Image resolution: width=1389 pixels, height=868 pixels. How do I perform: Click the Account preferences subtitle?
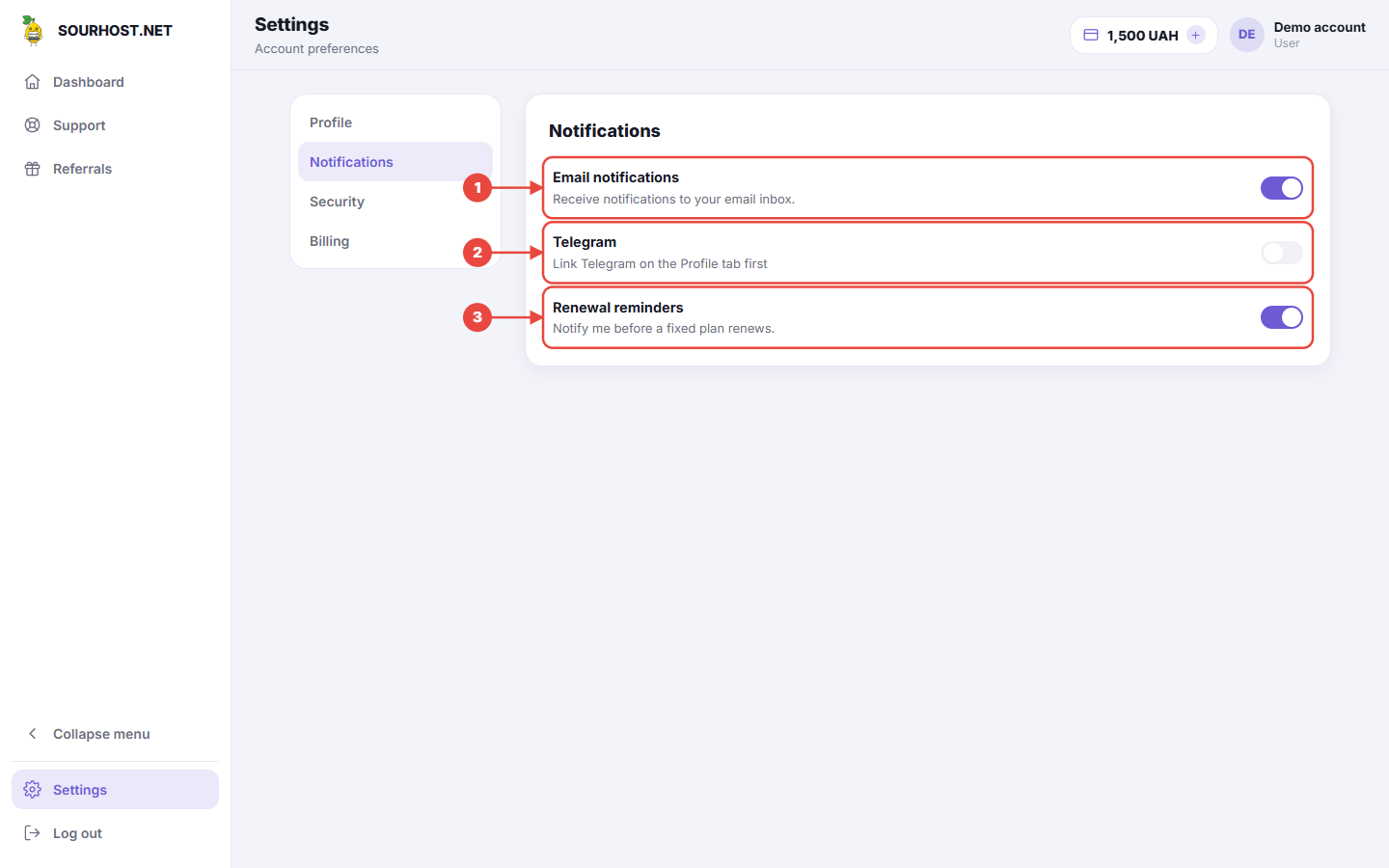pos(316,48)
